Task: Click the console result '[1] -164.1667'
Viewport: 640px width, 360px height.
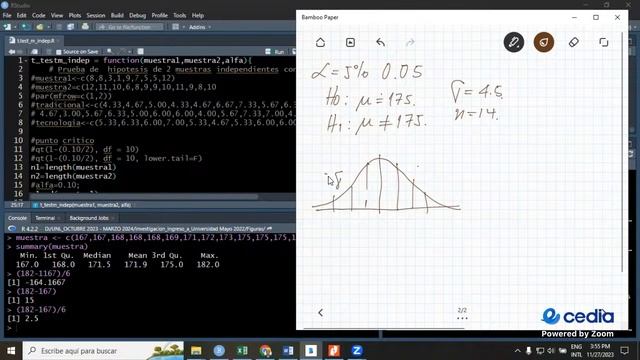Action: click(x=36, y=282)
